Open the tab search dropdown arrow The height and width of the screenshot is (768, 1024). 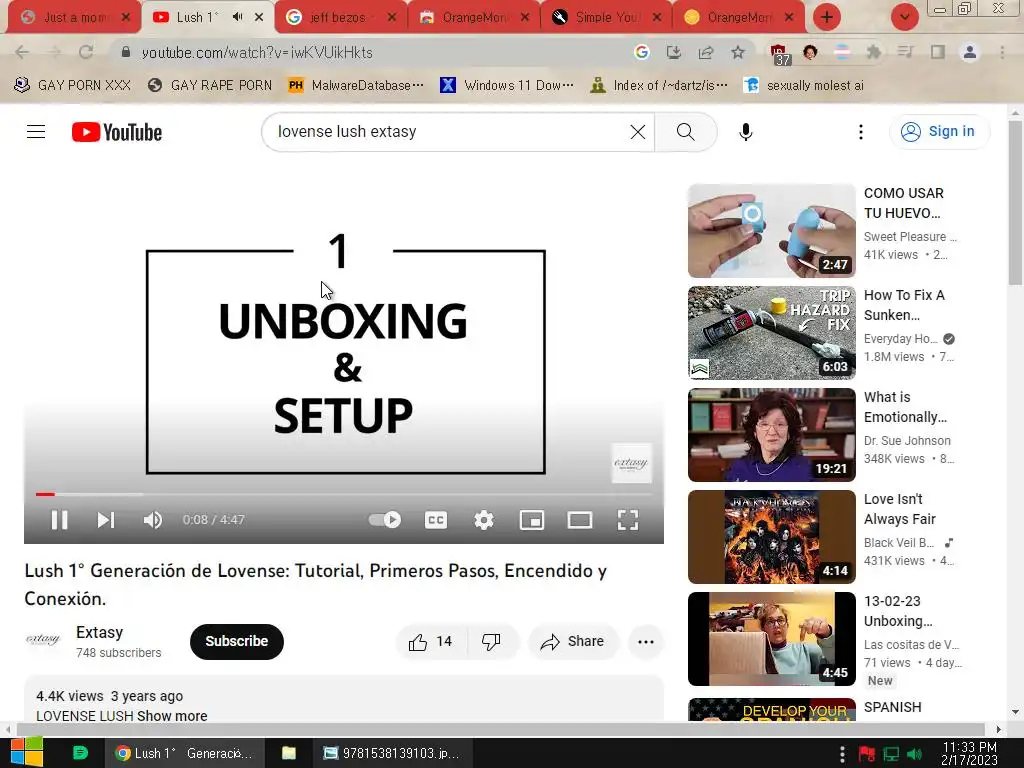pyautogui.click(x=904, y=18)
